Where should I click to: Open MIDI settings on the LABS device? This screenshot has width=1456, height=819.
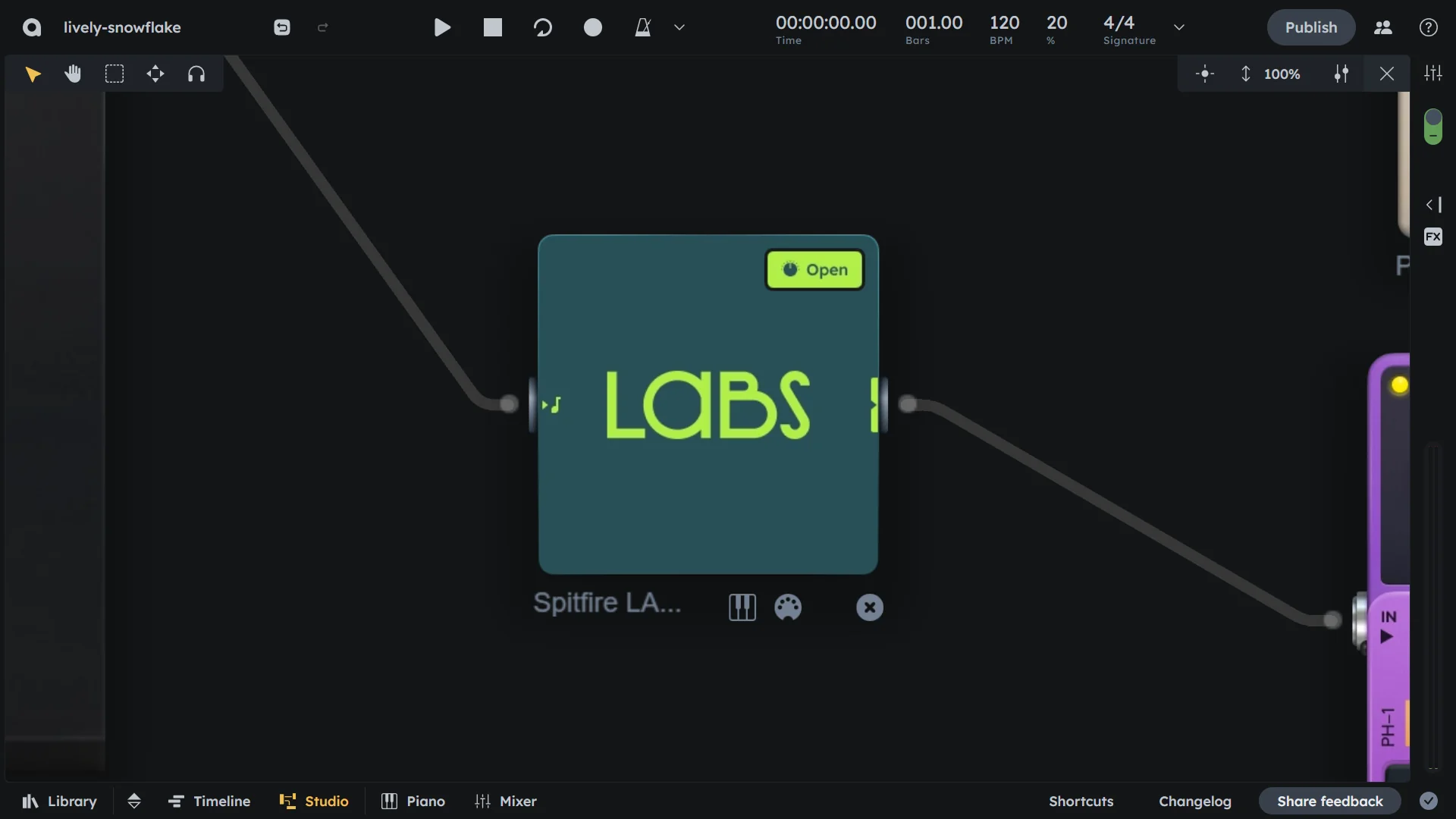(788, 607)
